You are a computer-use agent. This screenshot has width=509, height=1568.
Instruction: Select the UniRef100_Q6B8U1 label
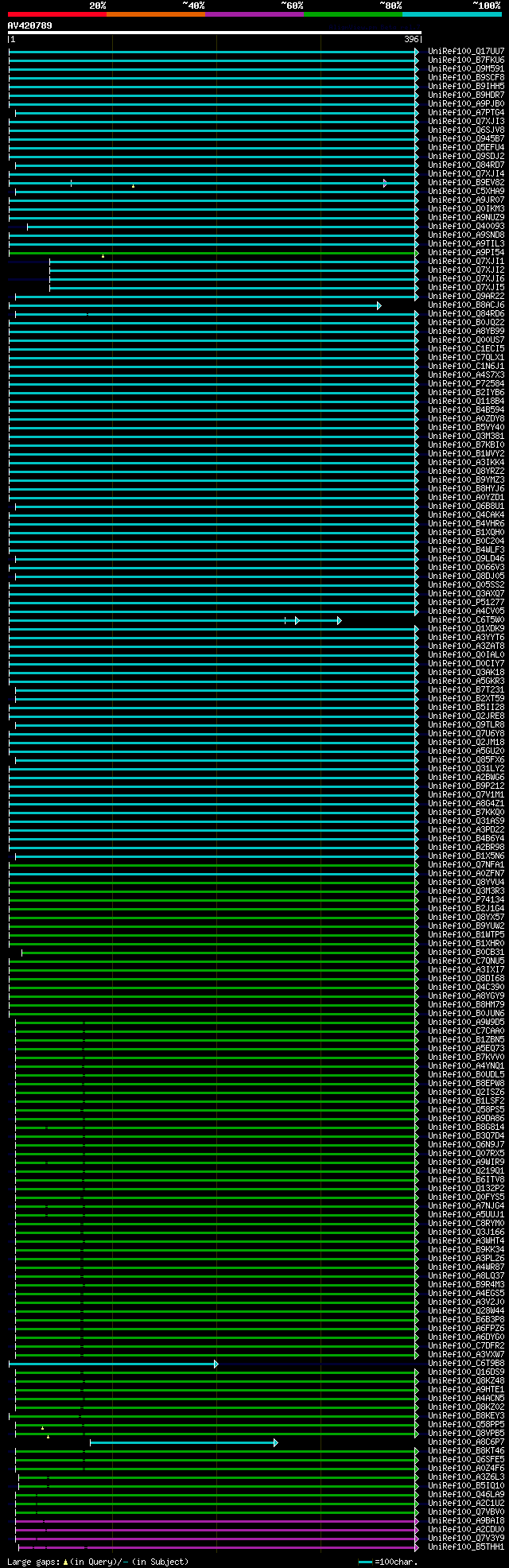point(466,506)
